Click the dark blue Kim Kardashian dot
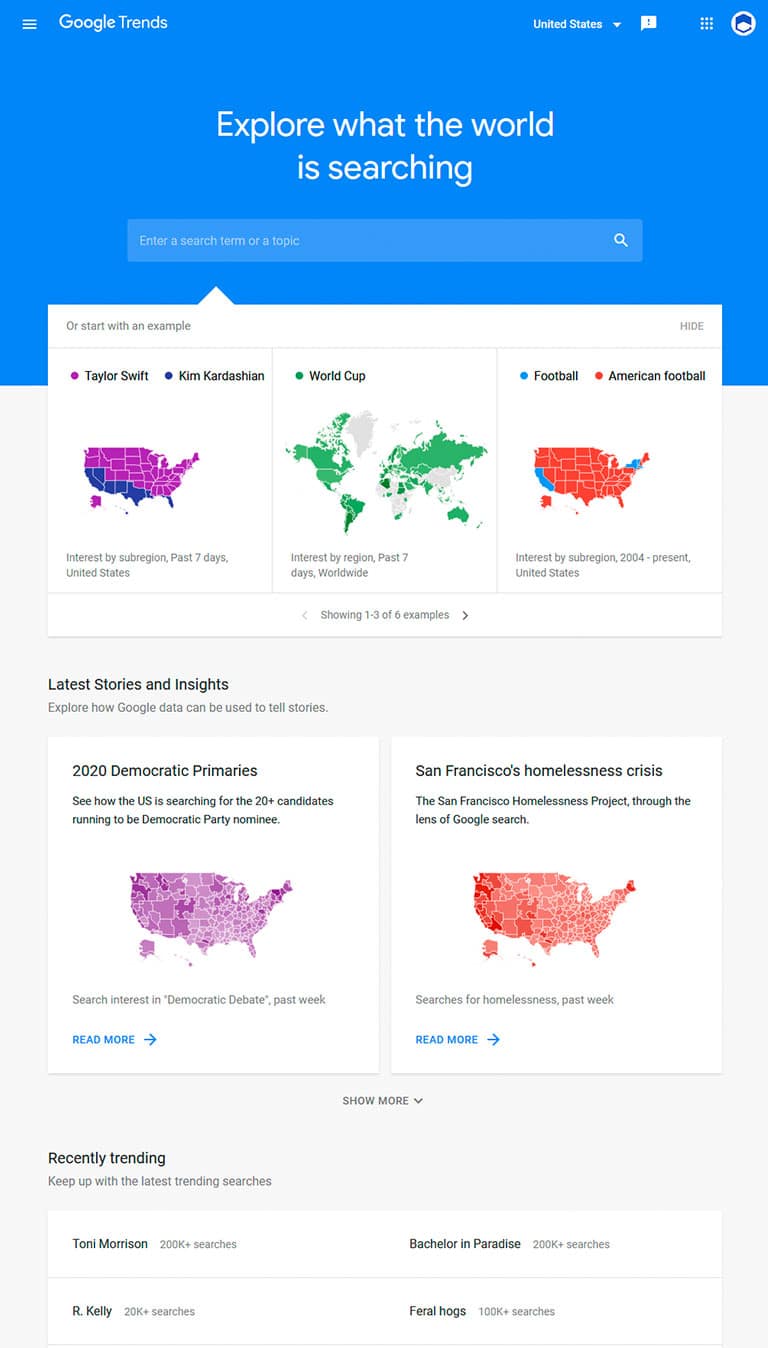The height and width of the screenshot is (1348, 768). 168,376
